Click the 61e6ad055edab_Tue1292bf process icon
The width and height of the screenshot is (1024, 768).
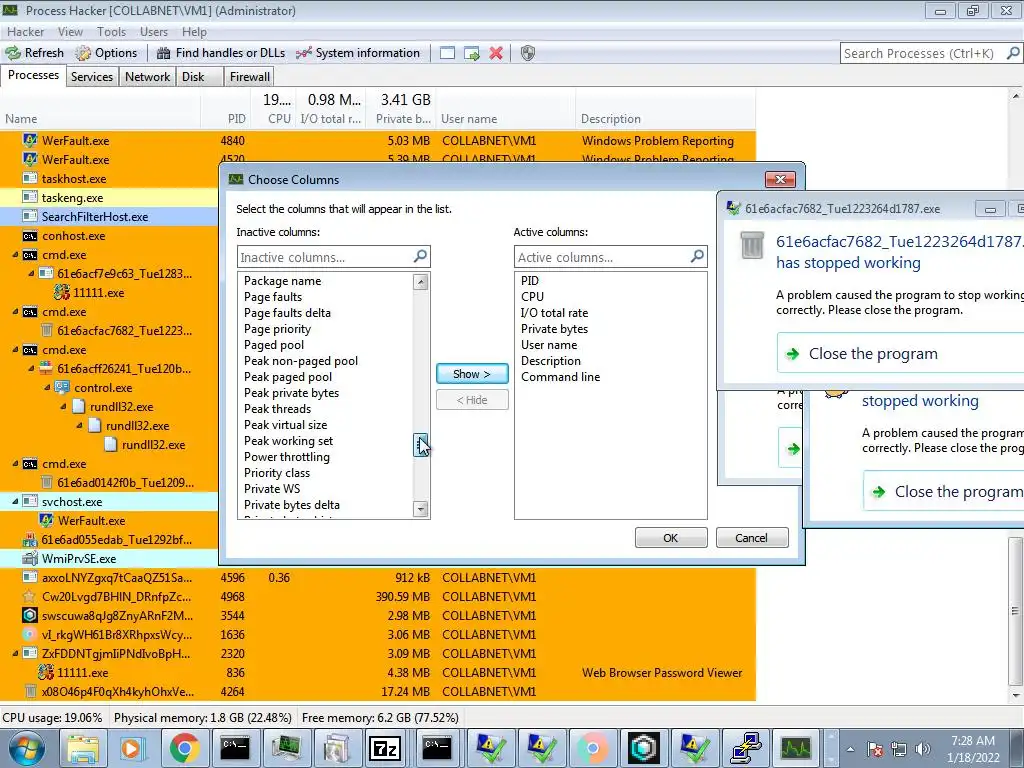[29, 539]
